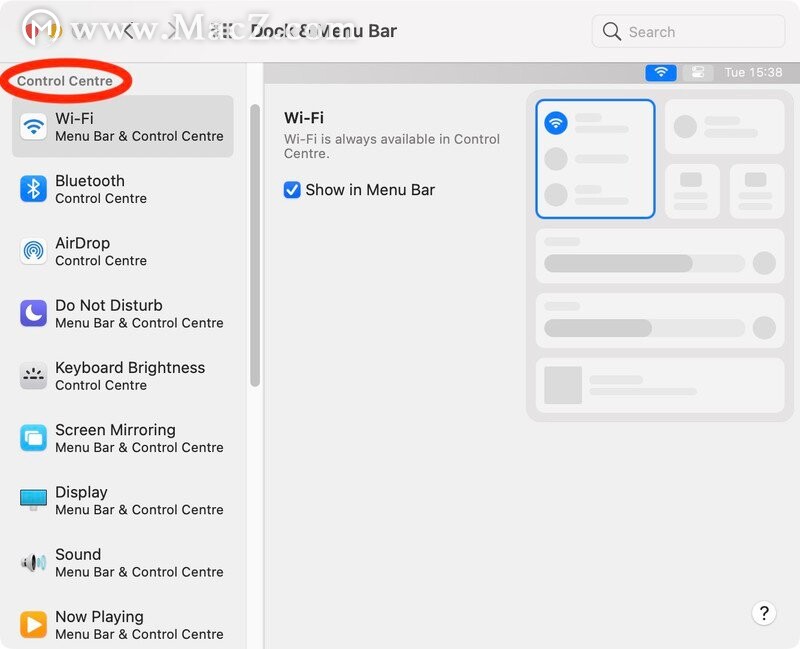
Task: Pick the Screen Mirroring icon
Action: 34,437
